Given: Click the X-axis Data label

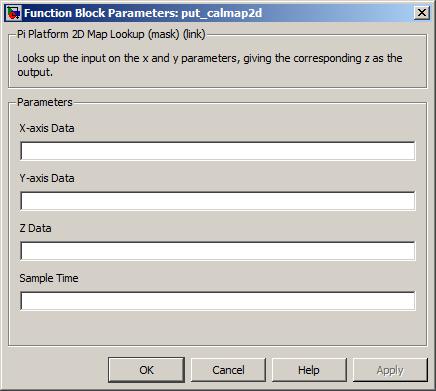Looking at the screenshot, I should [x=47, y=128].
